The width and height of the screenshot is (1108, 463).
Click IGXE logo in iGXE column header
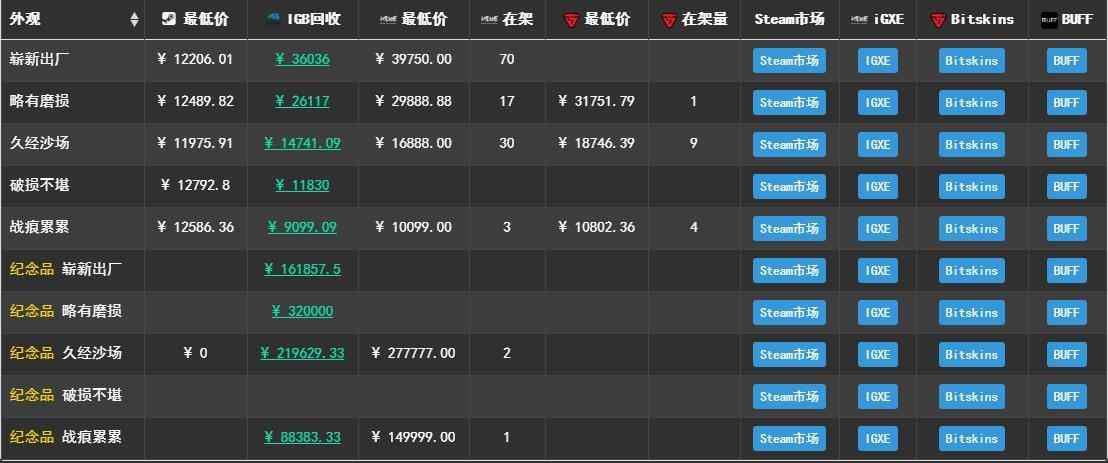pyautogui.click(x=859, y=20)
